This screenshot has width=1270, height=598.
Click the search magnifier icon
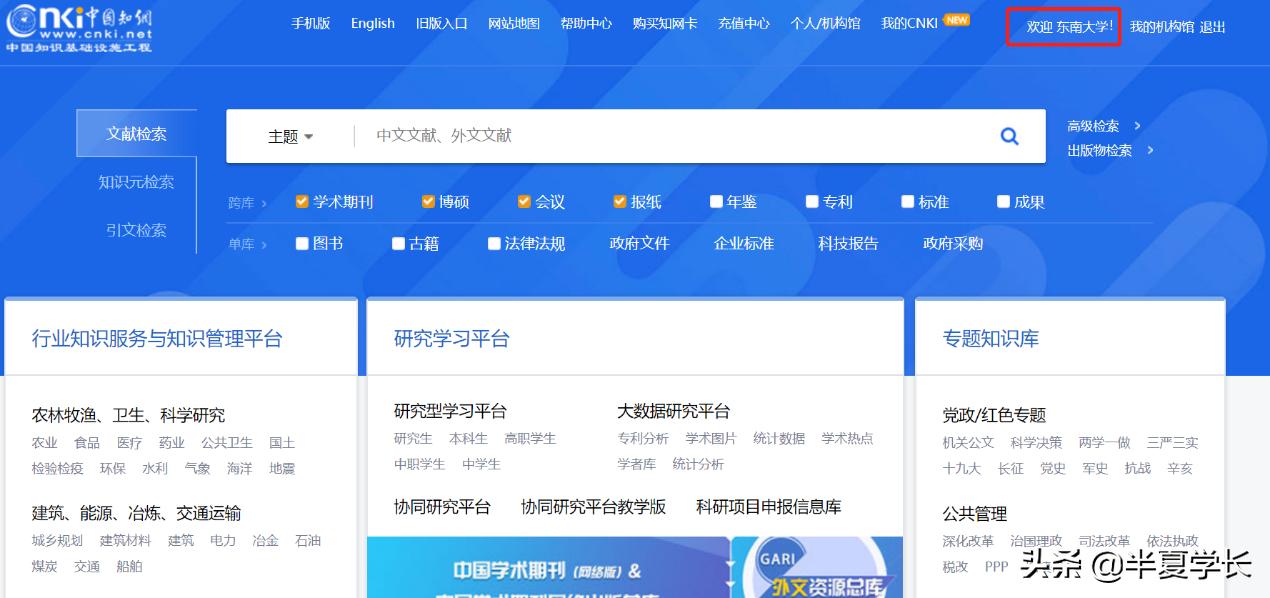tap(1009, 136)
